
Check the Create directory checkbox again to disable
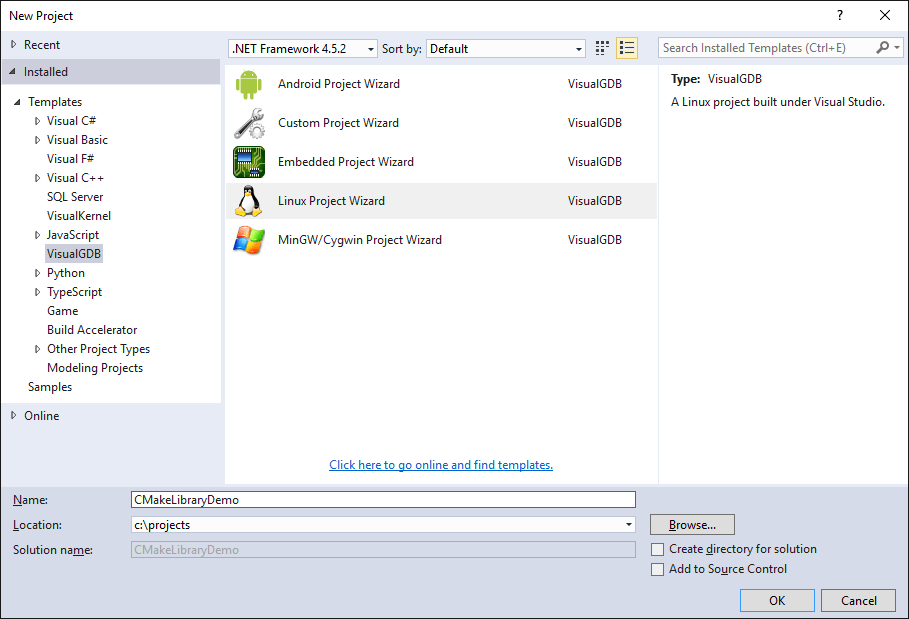coord(658,549)
